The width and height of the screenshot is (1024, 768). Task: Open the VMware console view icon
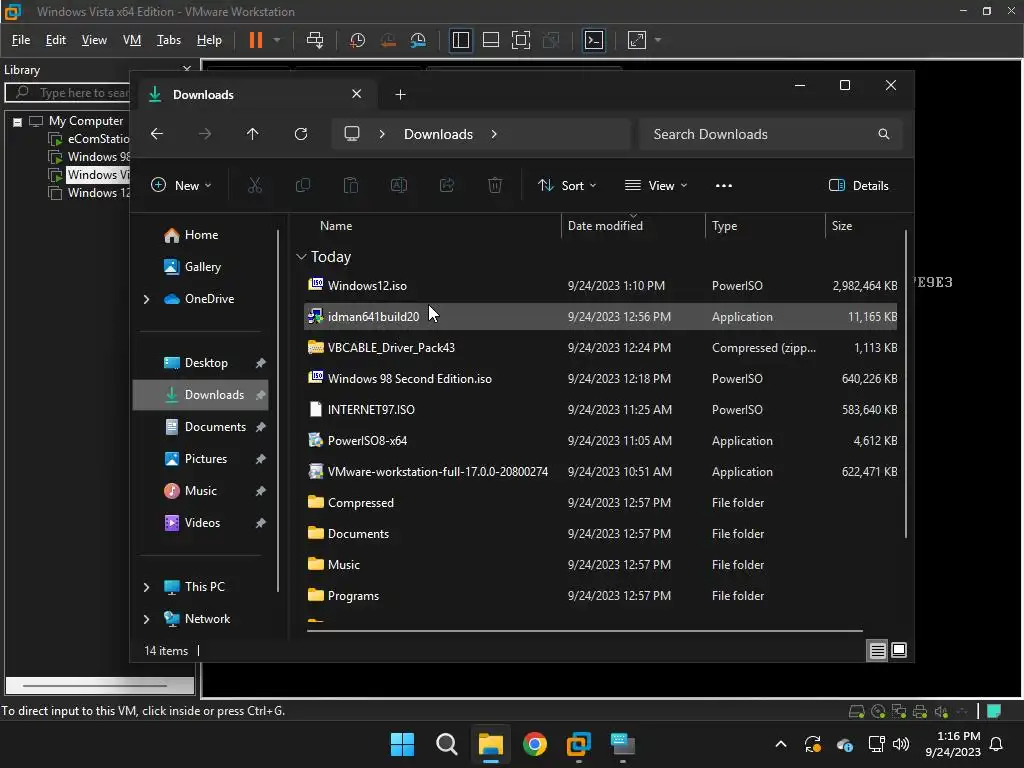coord(594,40)
